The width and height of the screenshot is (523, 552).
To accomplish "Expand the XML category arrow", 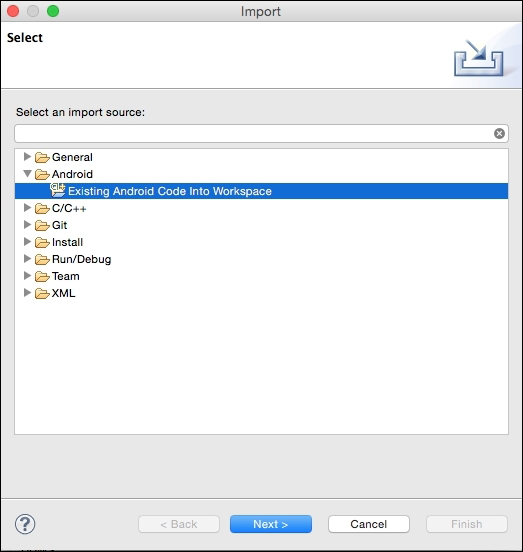I will click(x=27, y=292).
